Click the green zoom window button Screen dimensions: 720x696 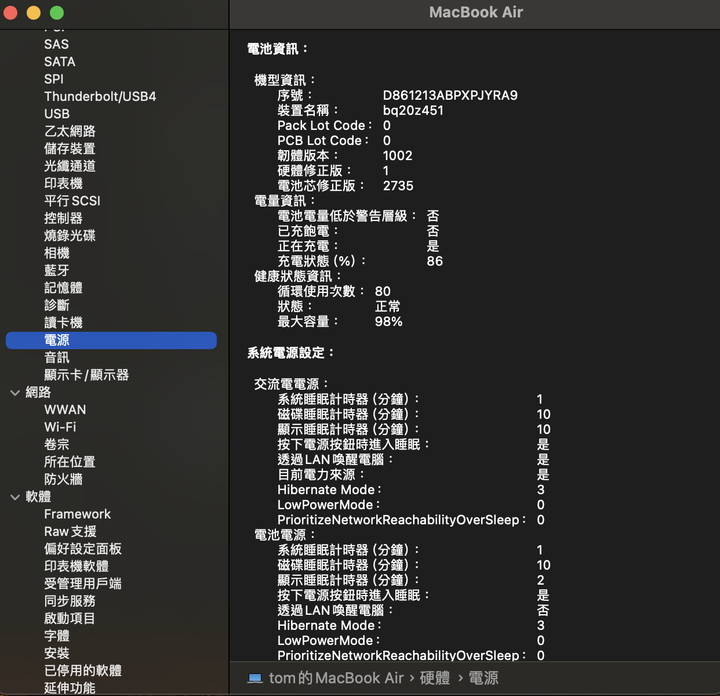click(x=57, y=13)
